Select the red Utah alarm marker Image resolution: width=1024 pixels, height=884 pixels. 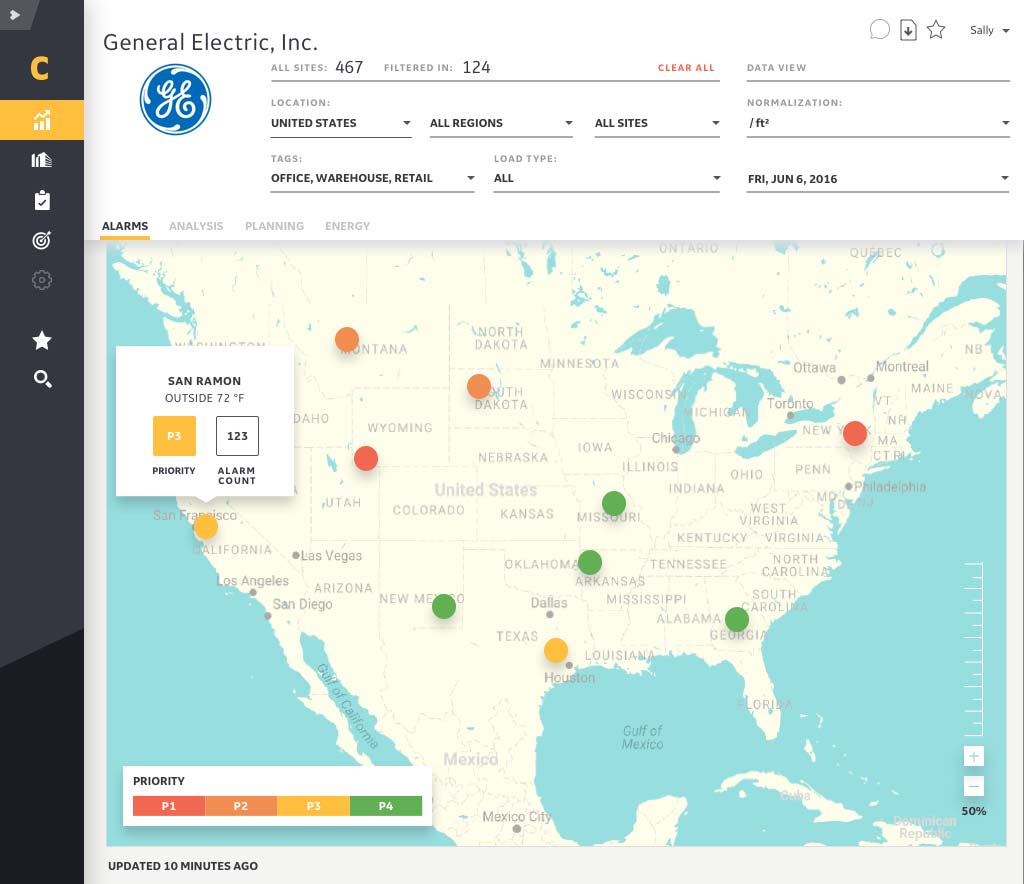366,458
